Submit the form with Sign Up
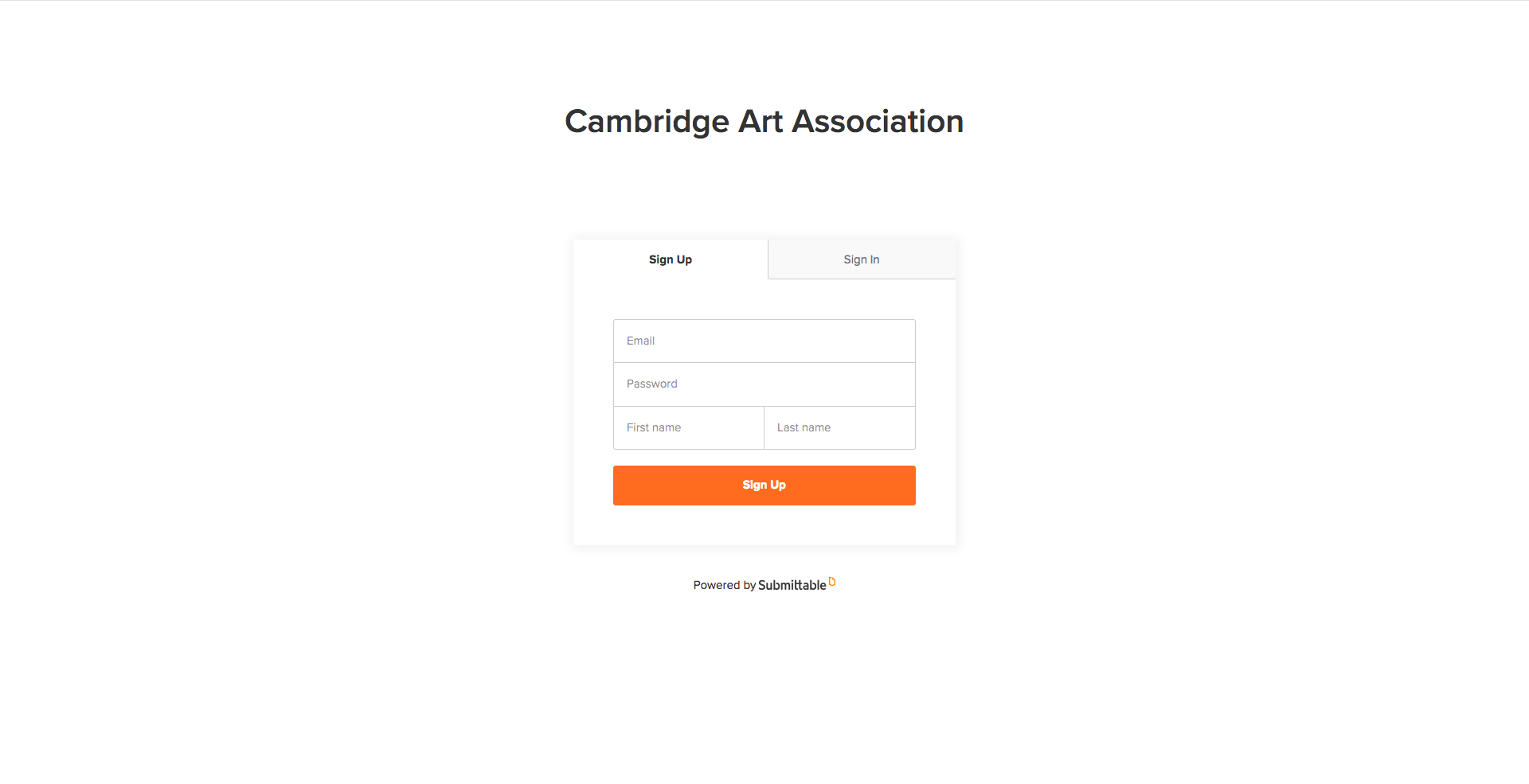 (x=764, y=486)
